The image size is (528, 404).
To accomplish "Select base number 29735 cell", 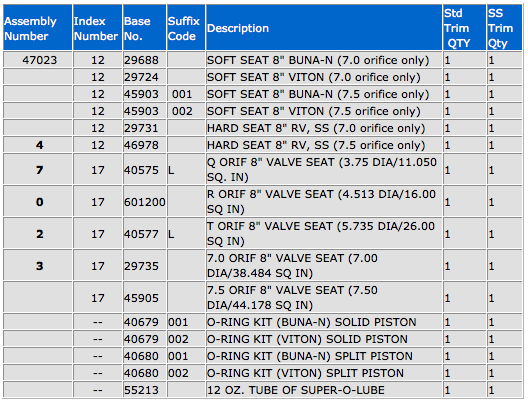I will tap(144, 266).
